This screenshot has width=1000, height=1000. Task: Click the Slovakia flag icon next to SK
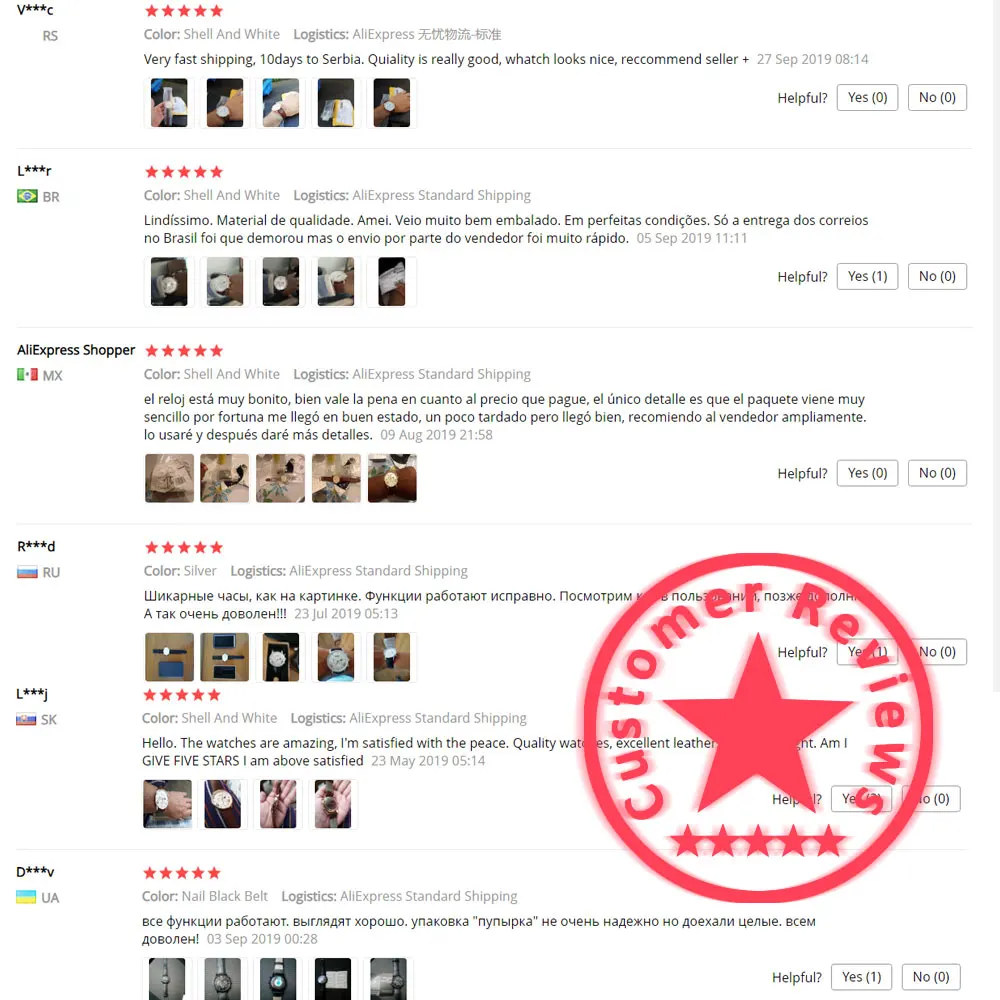[x=26, y=719]
